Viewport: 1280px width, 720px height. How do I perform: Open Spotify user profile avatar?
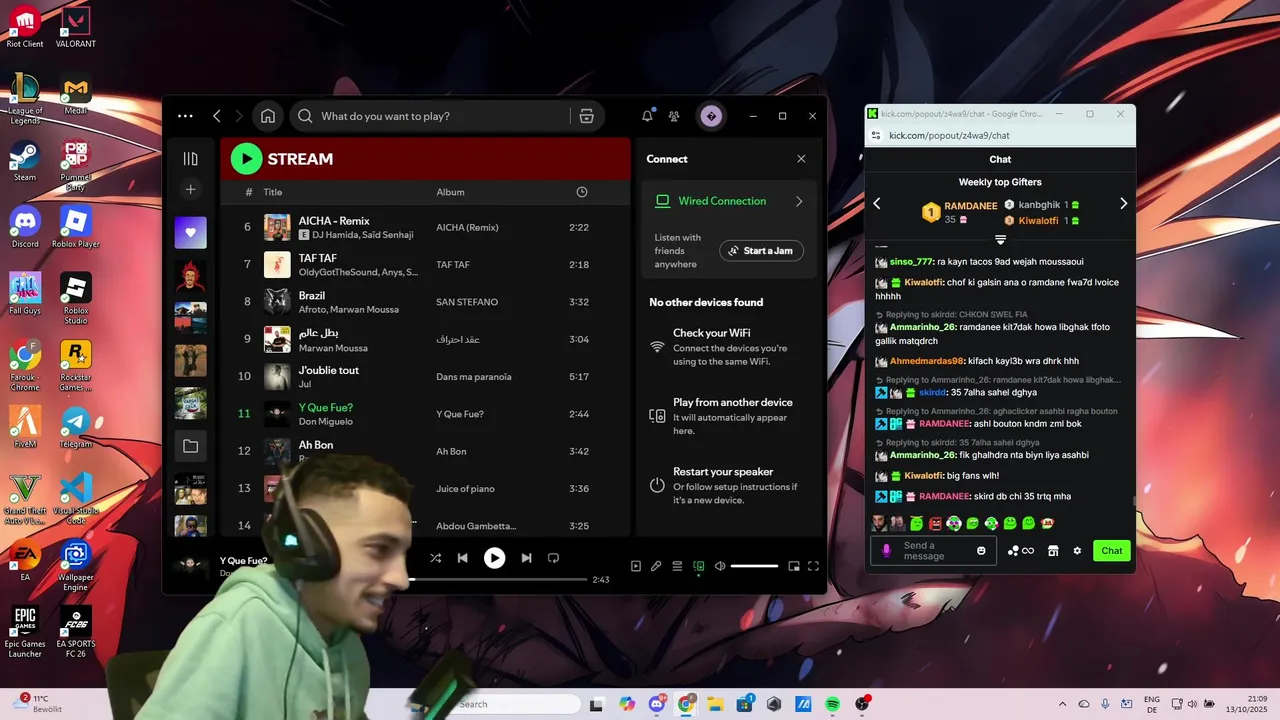click(711, 116)
